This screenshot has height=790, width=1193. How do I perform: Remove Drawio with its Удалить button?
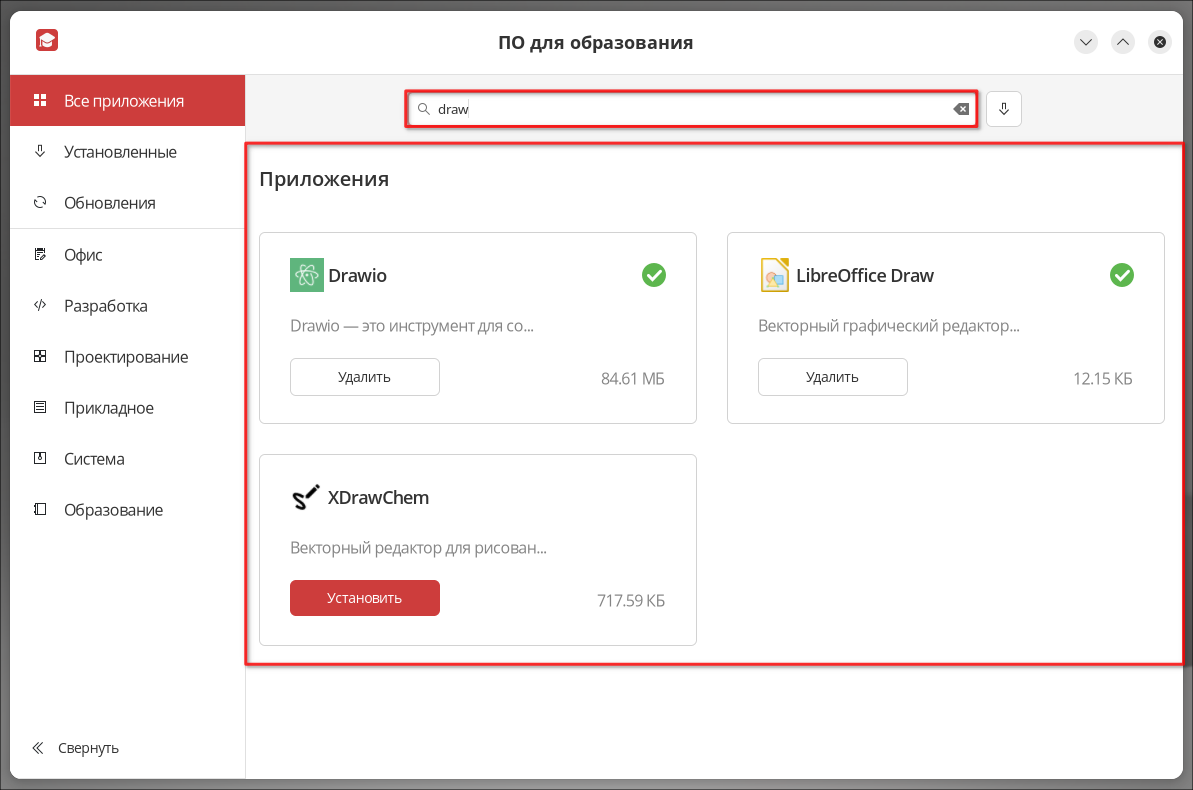pos(364,377)
